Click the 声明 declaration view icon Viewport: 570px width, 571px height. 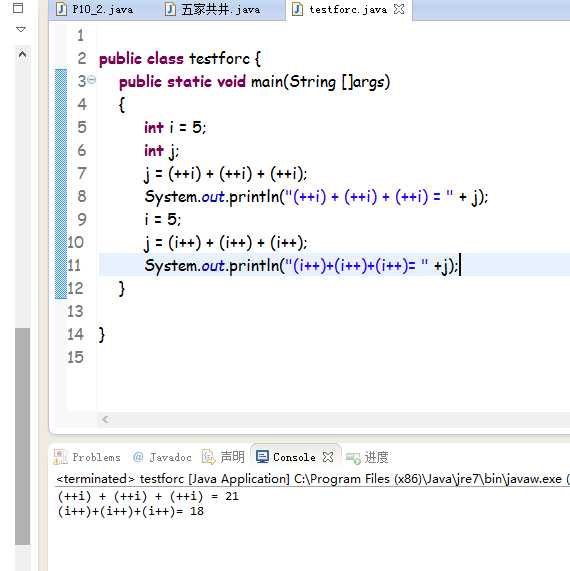click(209, 457)
